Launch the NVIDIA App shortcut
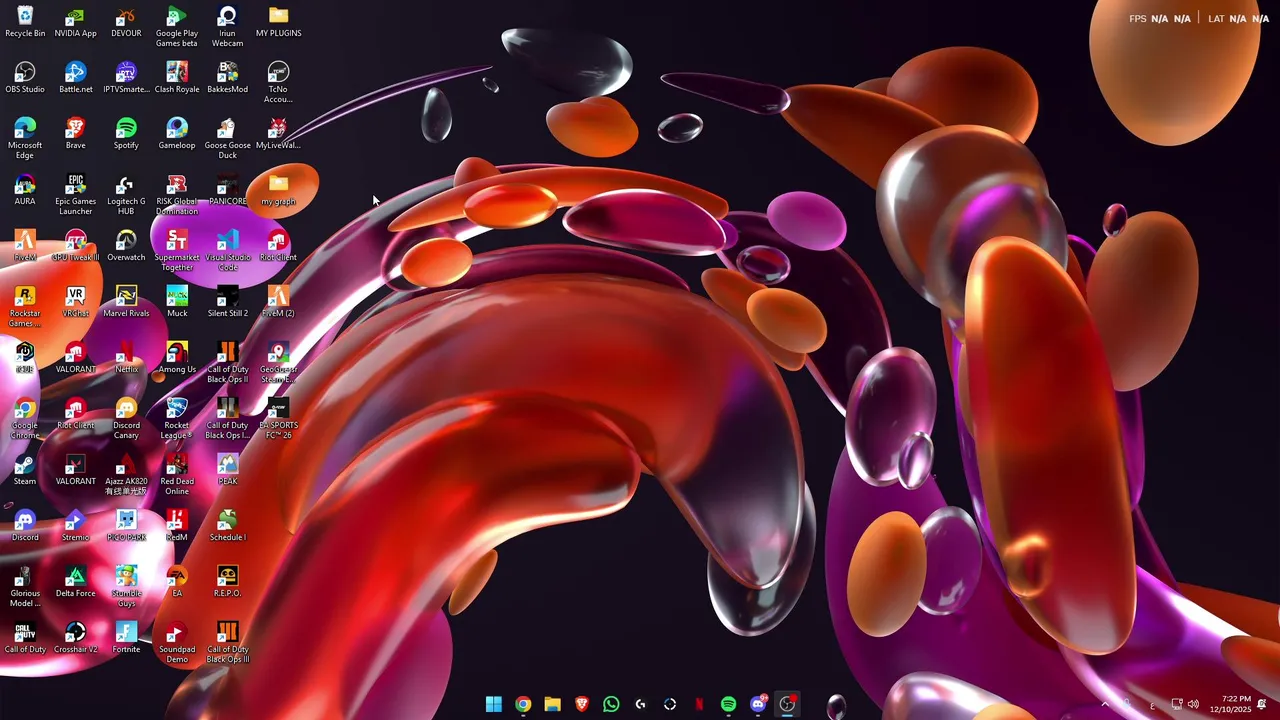 [75, 22]
